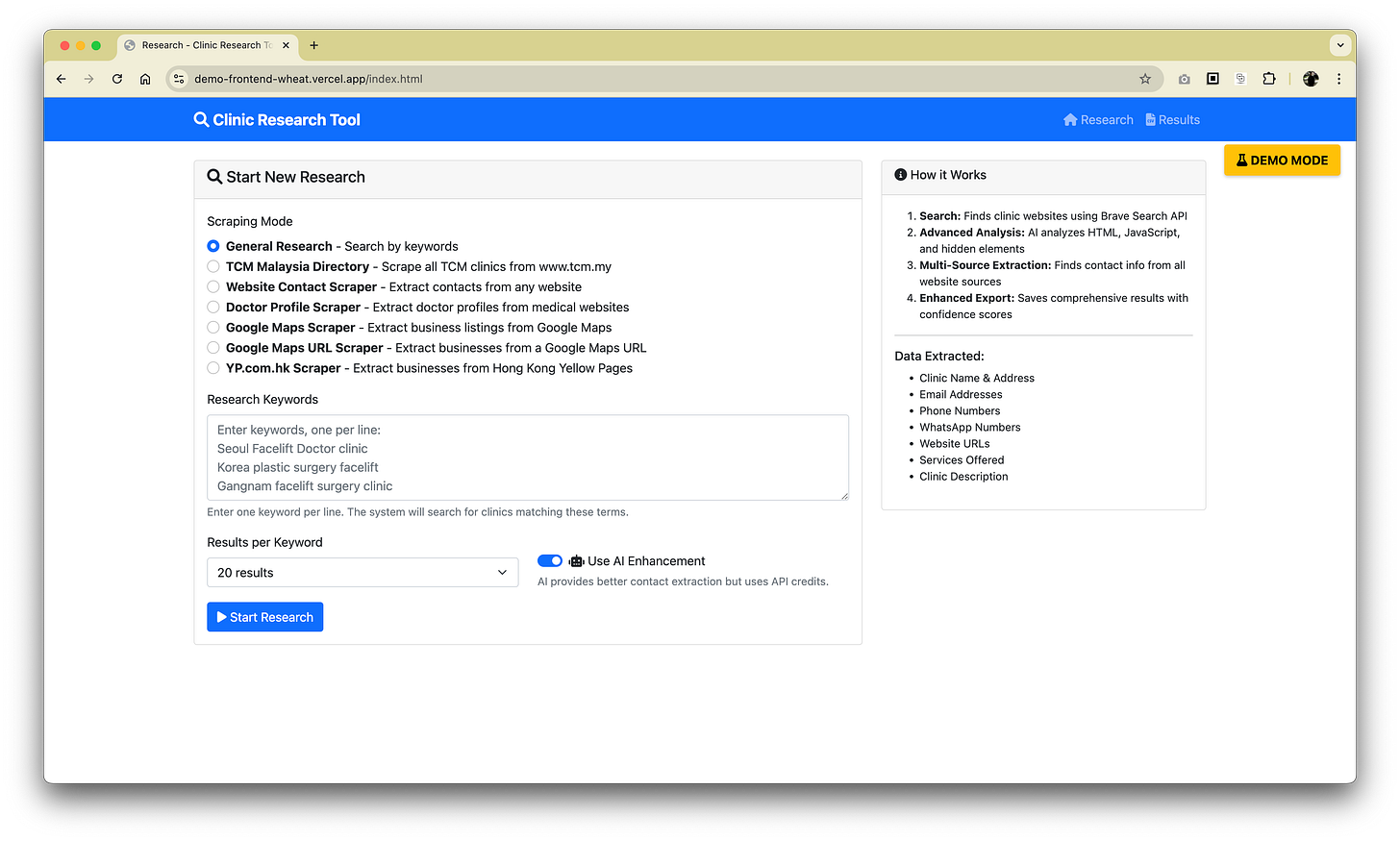Go to browser home icon
The height and width of the screenshot is (841, 1400).
click(x=145, y=79)
